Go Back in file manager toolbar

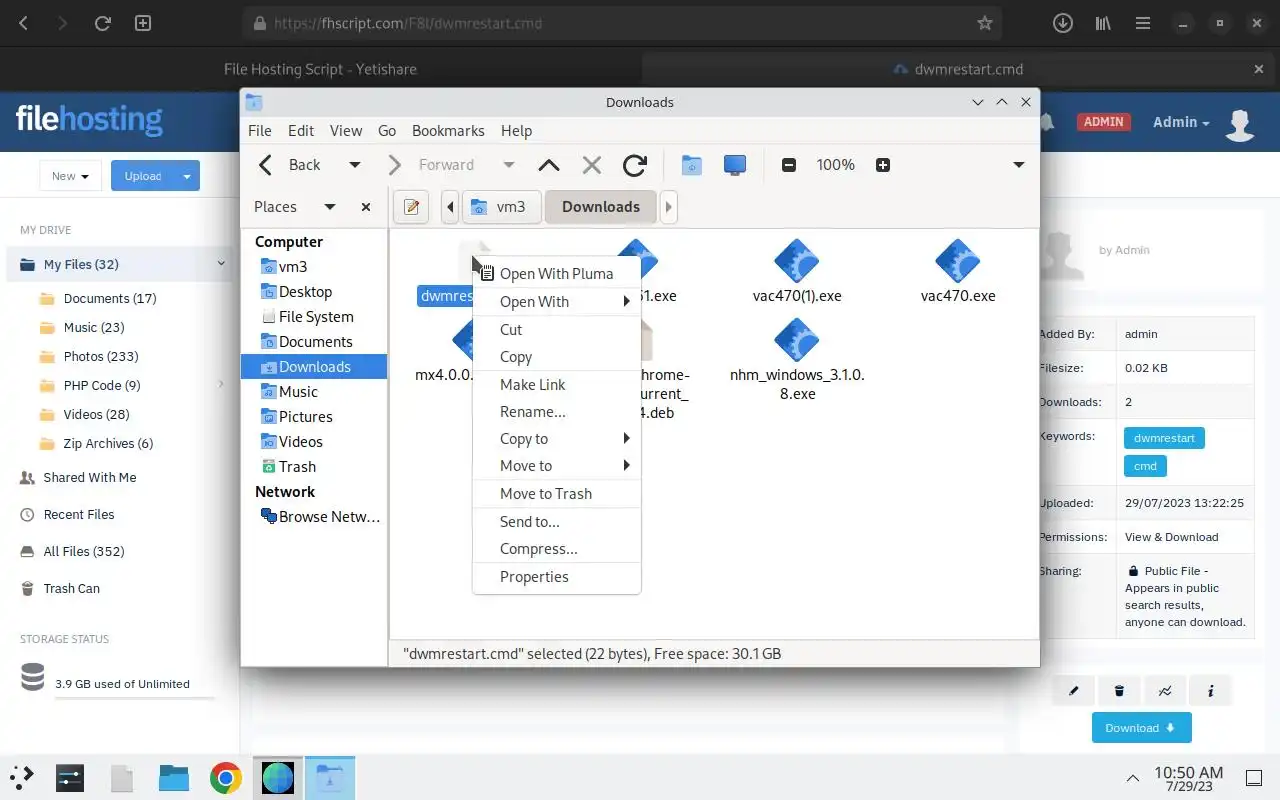coord(289,165)
